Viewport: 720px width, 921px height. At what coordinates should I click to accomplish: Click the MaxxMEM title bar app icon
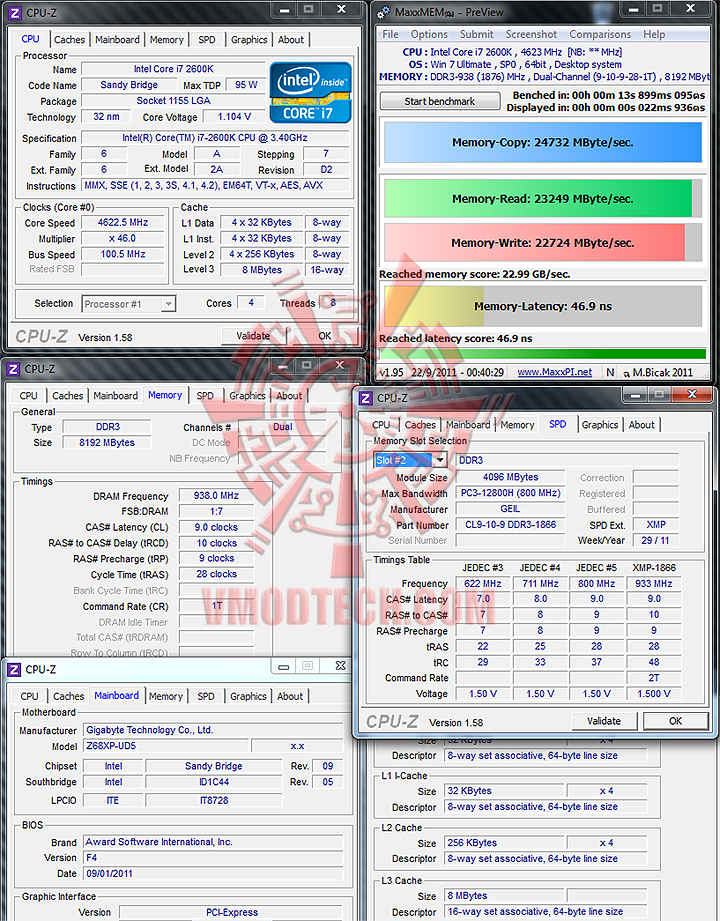pyautogui.click(x=383, y=12)
